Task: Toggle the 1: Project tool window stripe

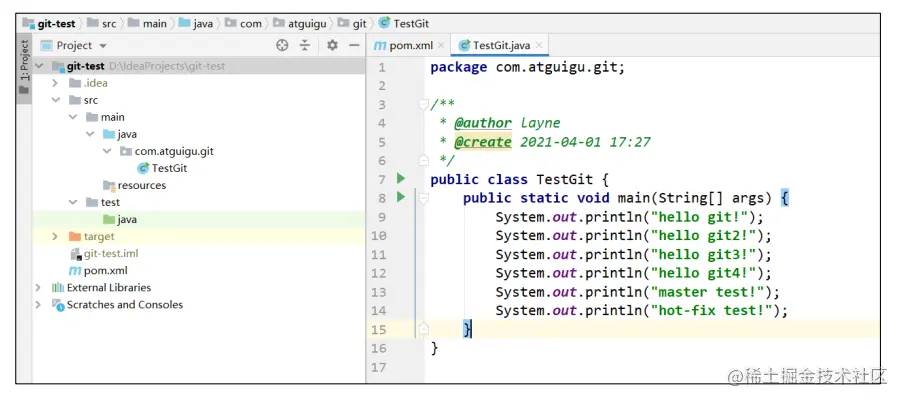Action: (24, 68)
